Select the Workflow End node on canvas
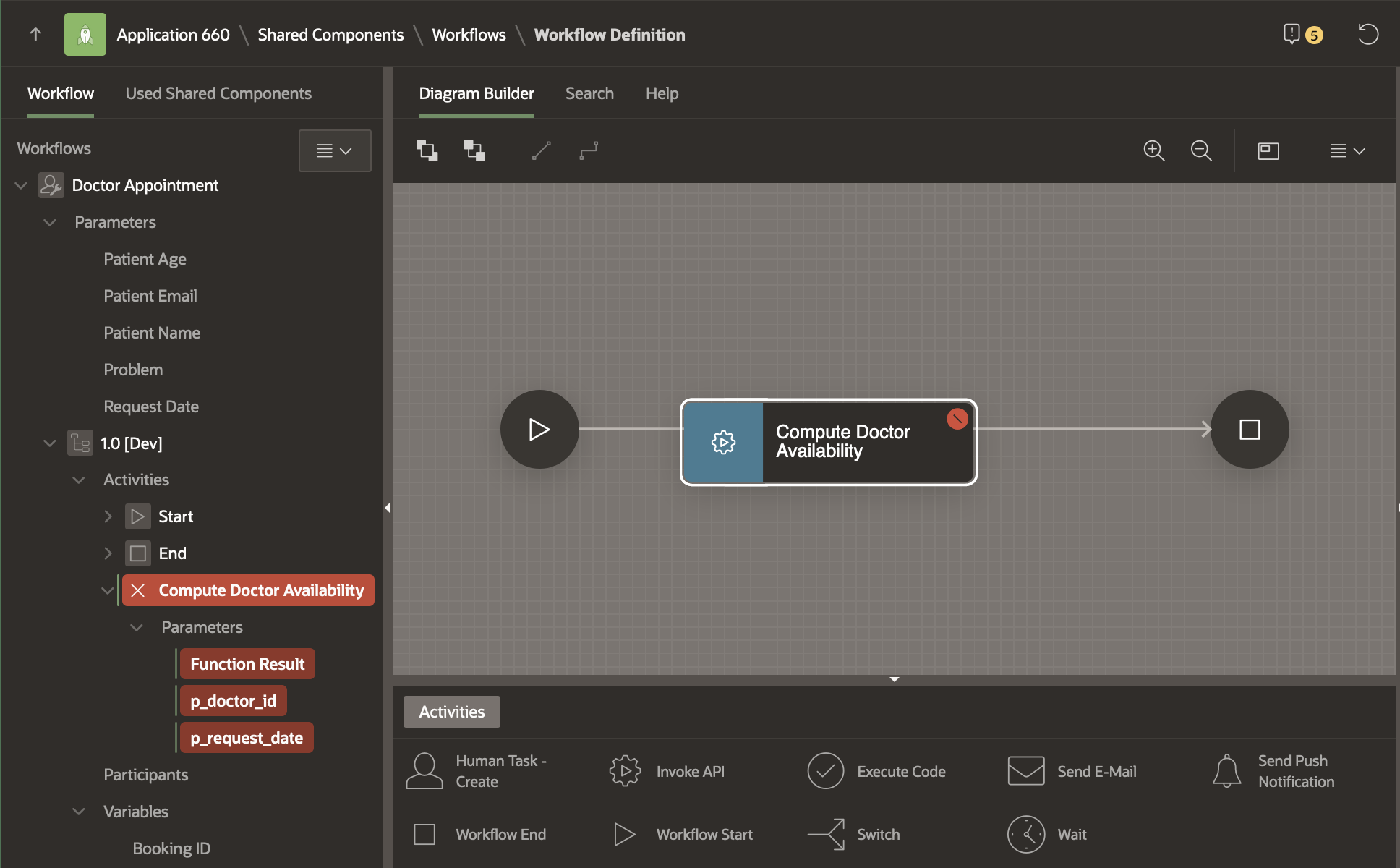 (x=1249, y=430)
